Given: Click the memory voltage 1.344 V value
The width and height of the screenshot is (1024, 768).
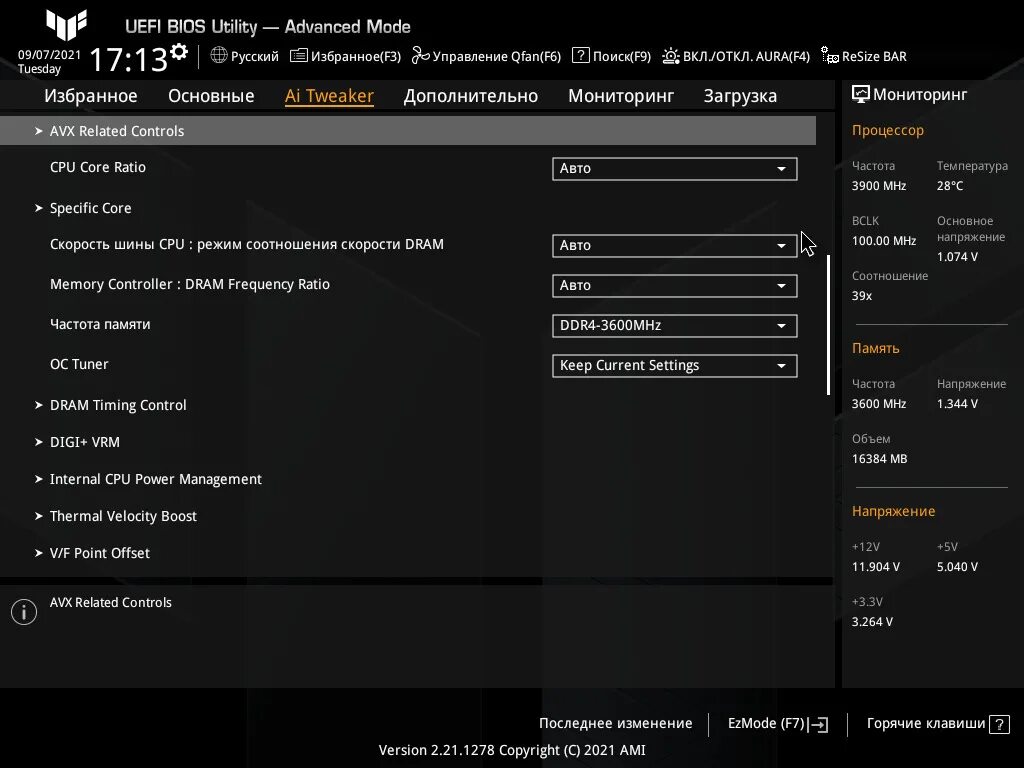Looking at the screenshot, I should [957, 404].
